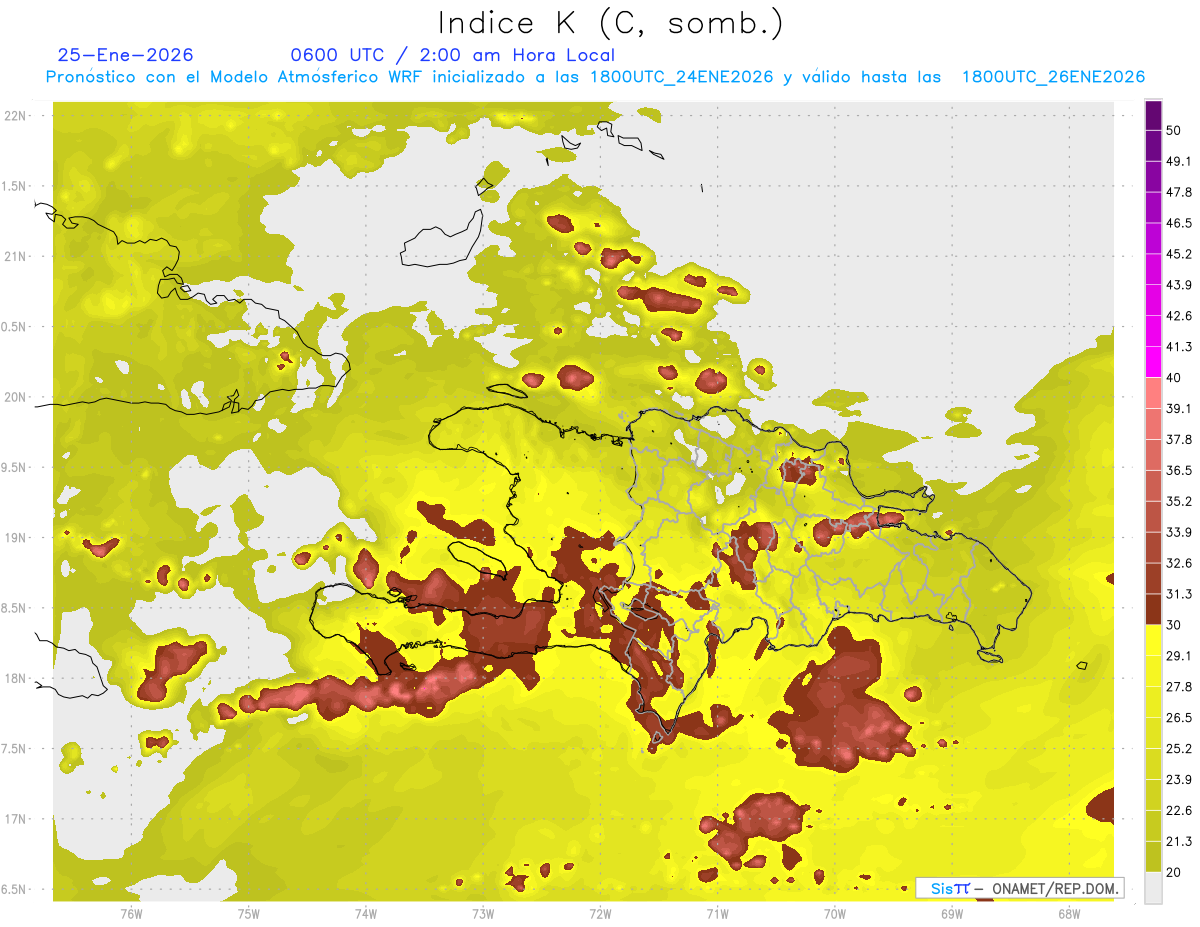Click '0600 UTC / 2:00 am Hora Local'
The width and height of the screenshot is (1200, 927).
pos(452,55)
